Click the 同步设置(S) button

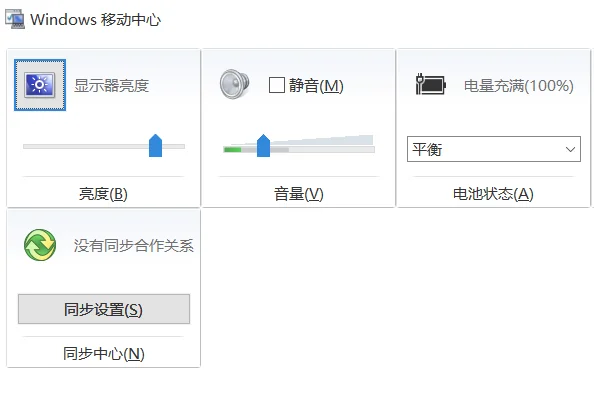pos(104,309)
